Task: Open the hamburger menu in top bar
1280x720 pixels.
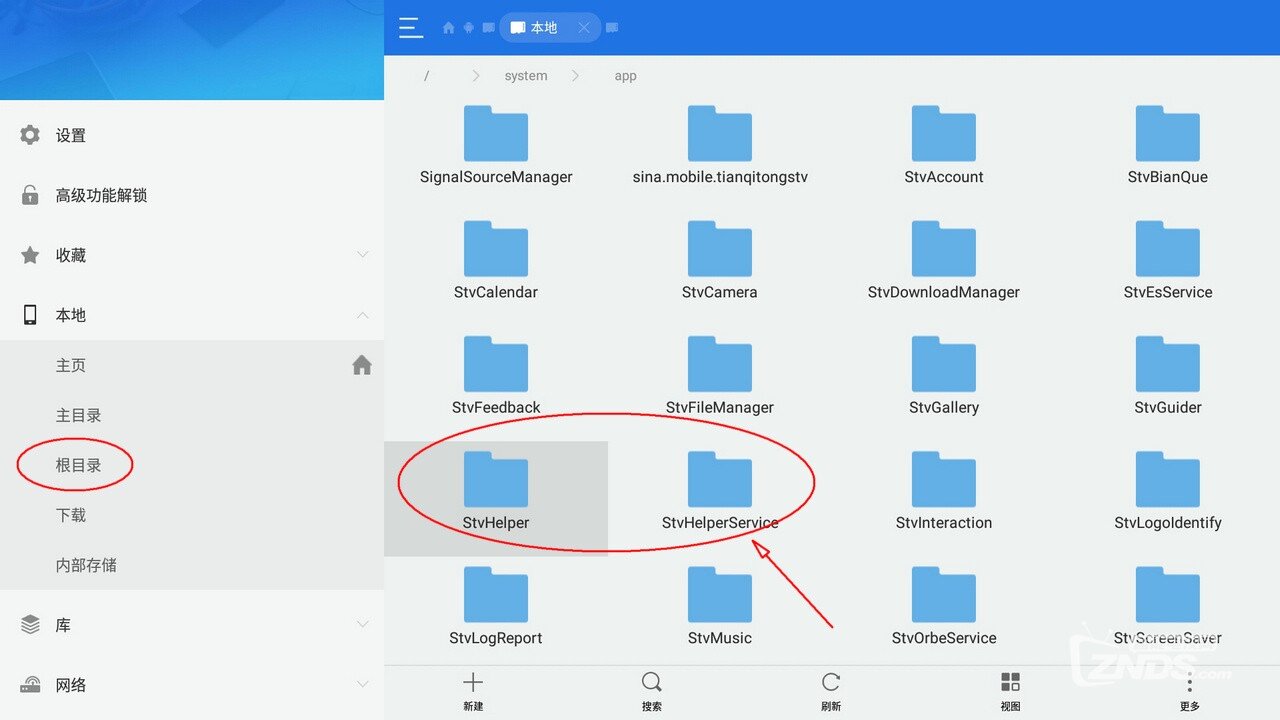Action: 411,27
